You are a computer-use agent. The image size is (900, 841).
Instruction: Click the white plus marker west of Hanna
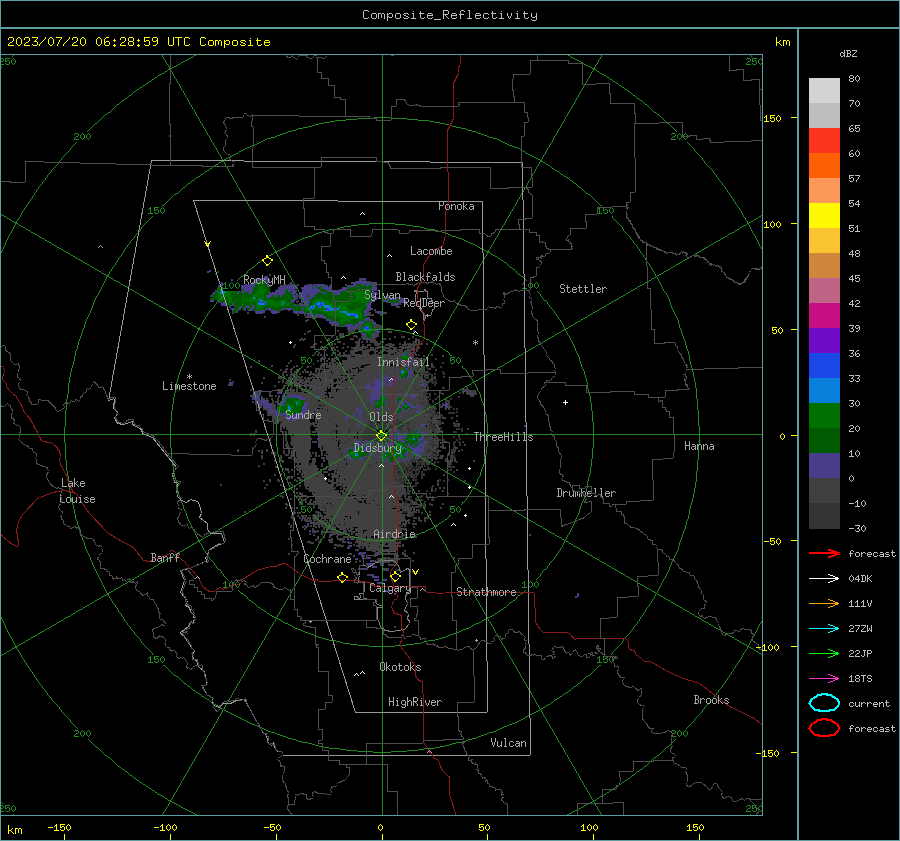[x=565, y=402]
